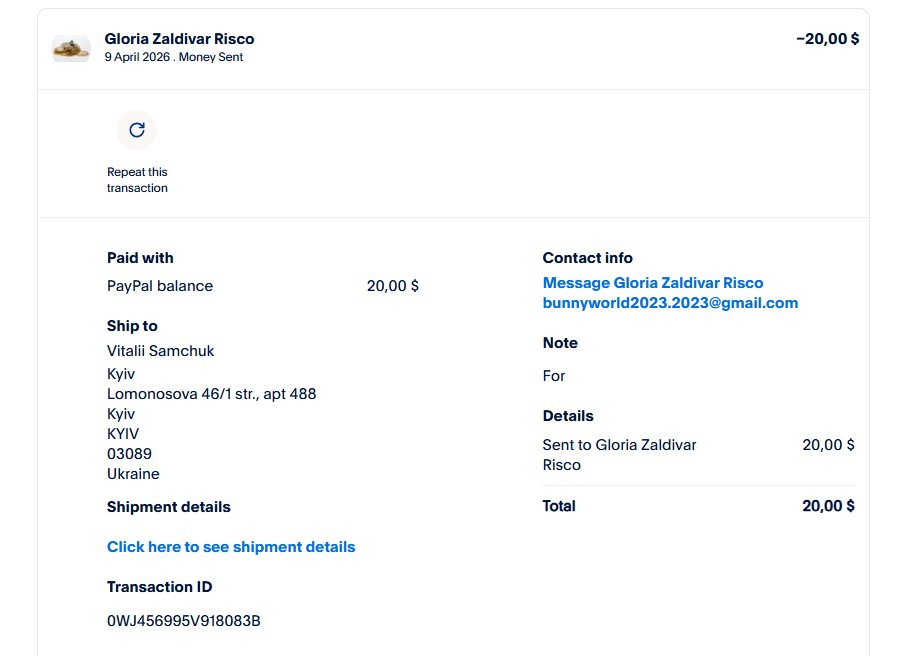Image resolution: width=902 pixels, height=656 pixels.
Task: Click the Lomonosova 46/1 str. address line
Action: point(211,394)
